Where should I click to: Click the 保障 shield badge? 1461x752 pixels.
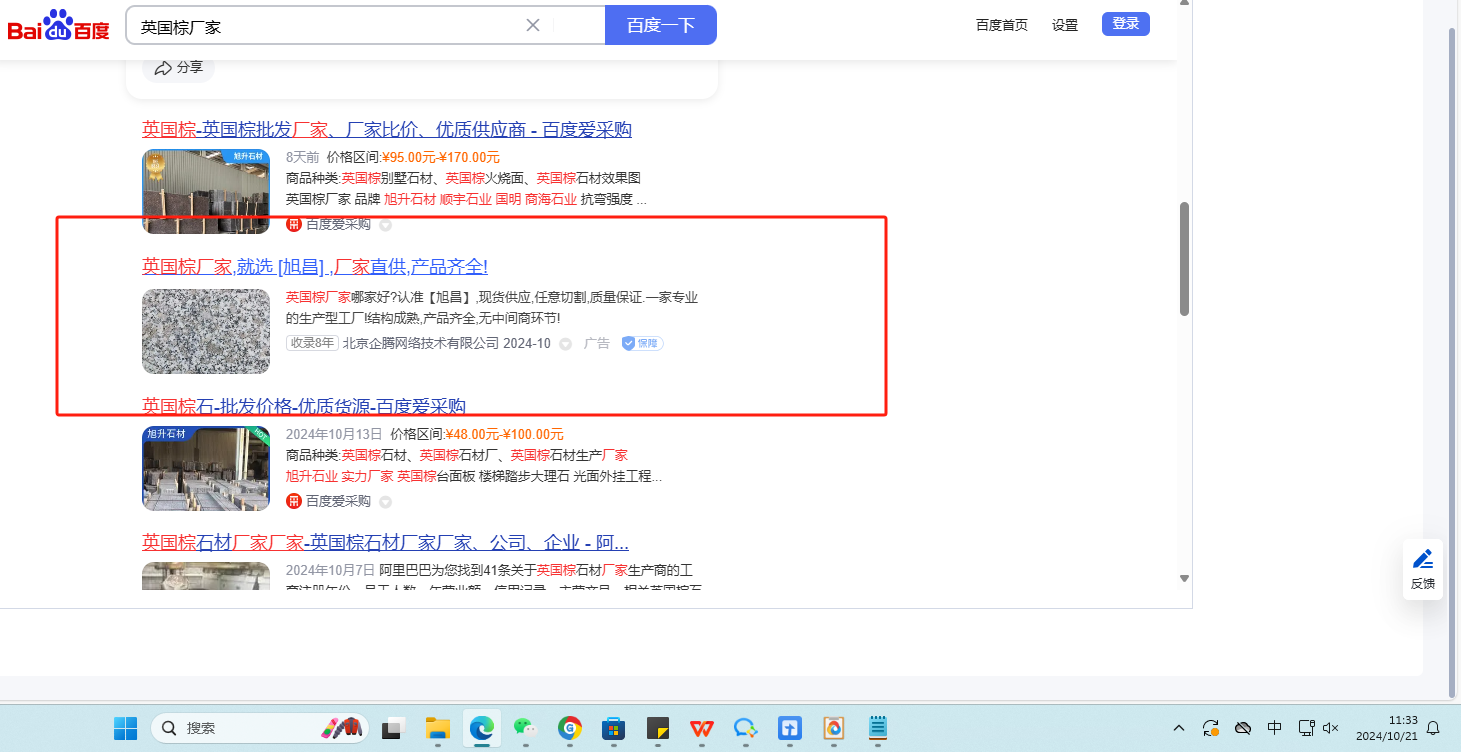(x=641, y=343)
